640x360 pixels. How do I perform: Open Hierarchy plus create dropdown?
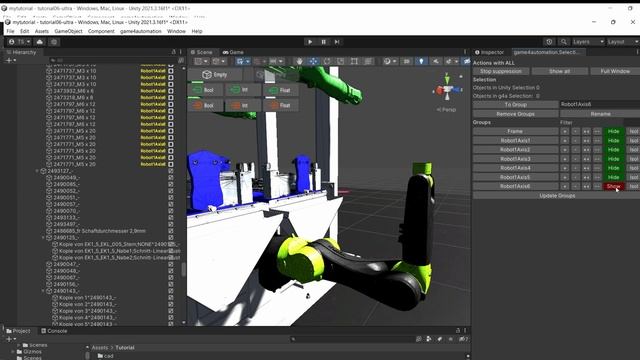(x=11, y=60)
